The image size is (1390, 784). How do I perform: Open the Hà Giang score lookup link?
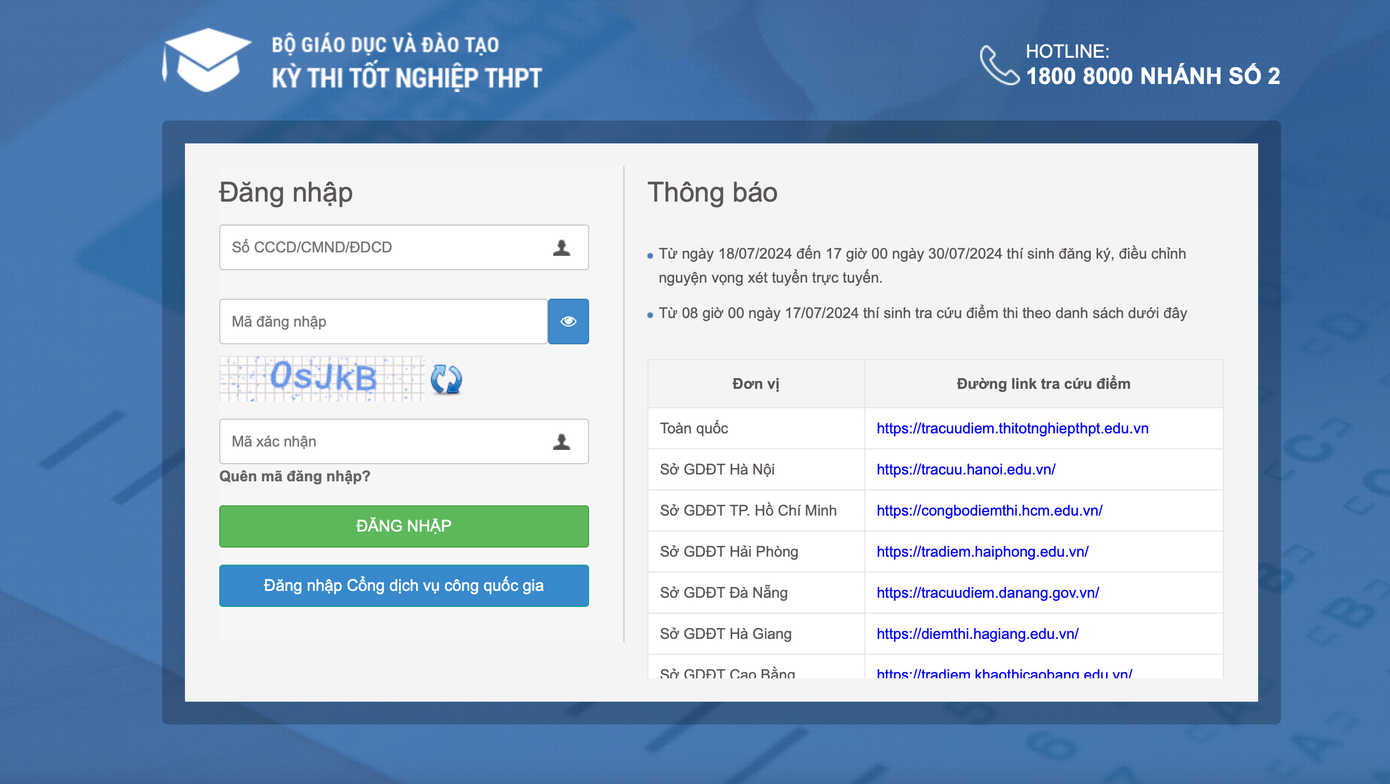click(x=977, y=634)
